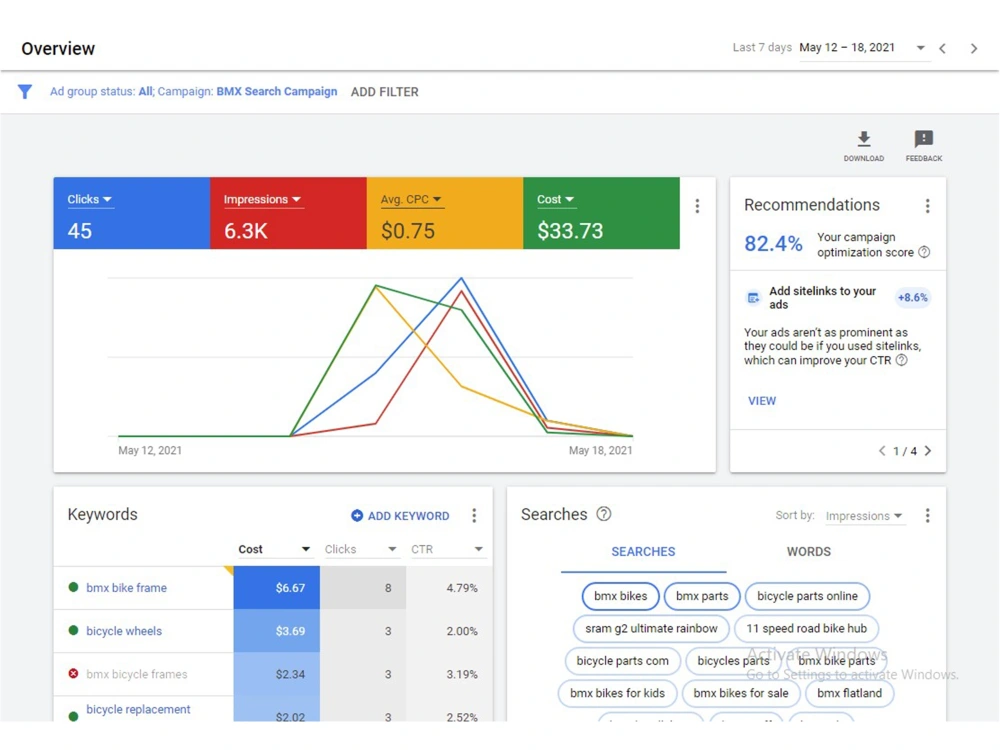Click the May 18, 2021 axis label
1000x750 pixels.
[x=601, y=450]
